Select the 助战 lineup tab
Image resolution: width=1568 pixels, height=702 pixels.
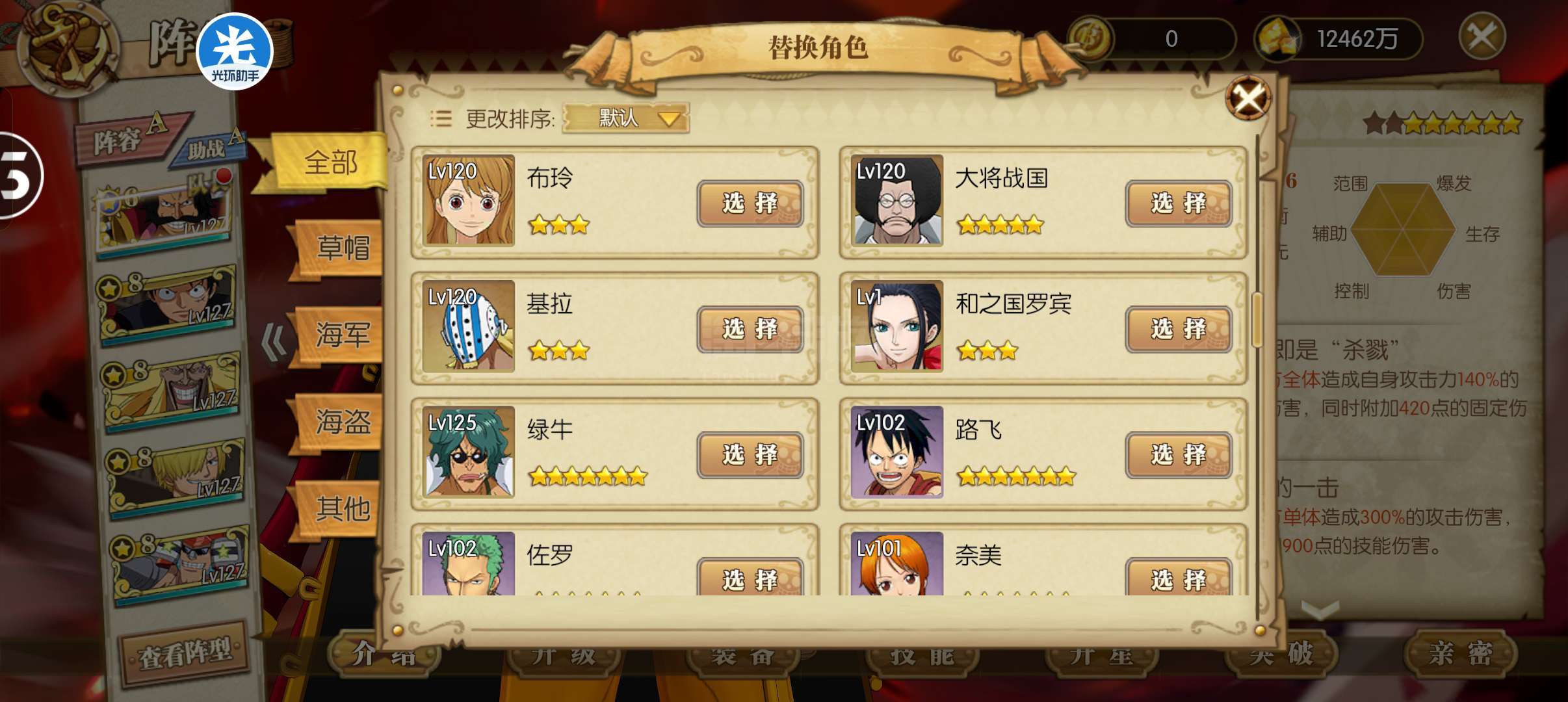[207, 149]
